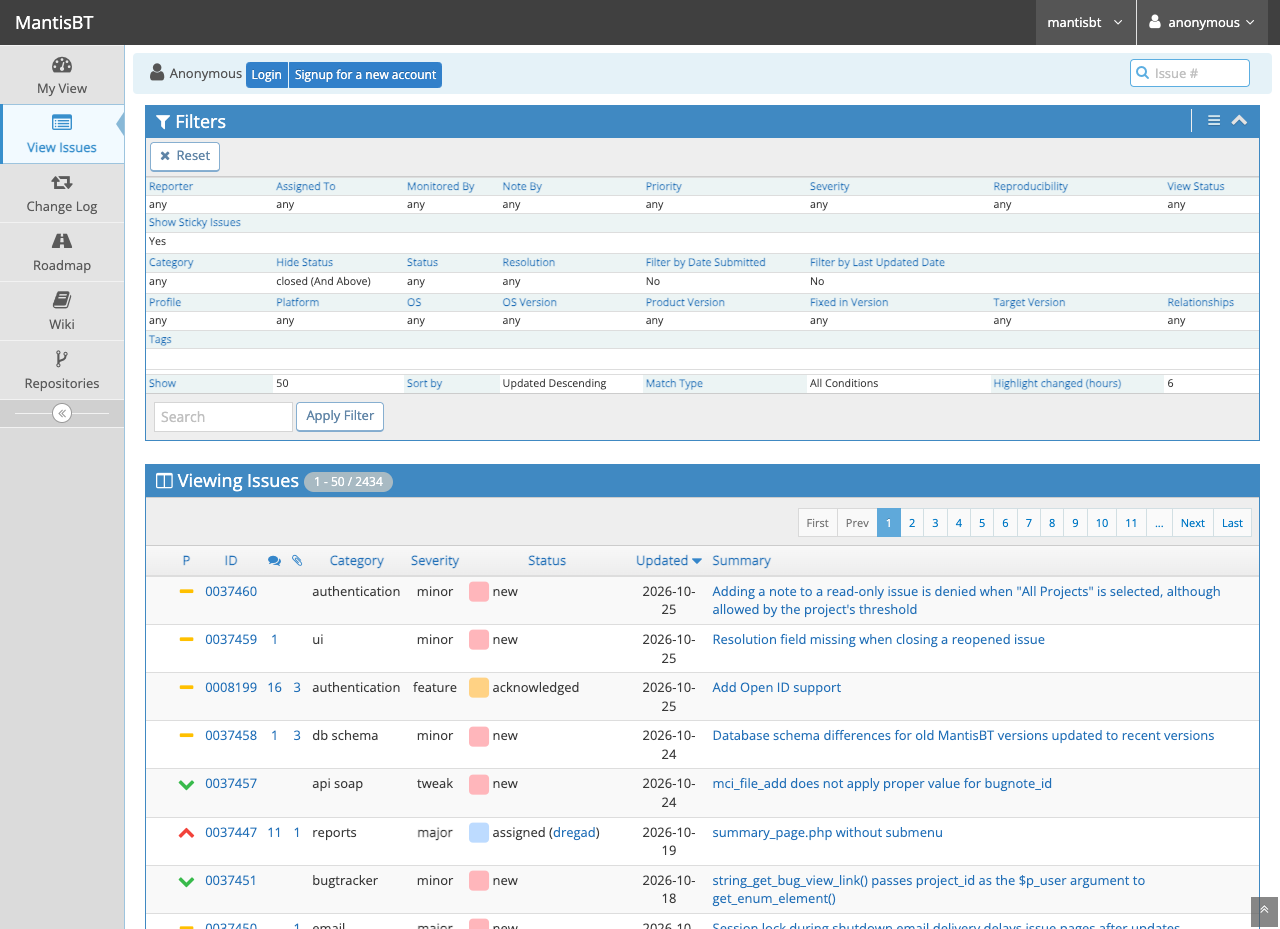Open the Show Sticky Issues filter option

[195, 222]
